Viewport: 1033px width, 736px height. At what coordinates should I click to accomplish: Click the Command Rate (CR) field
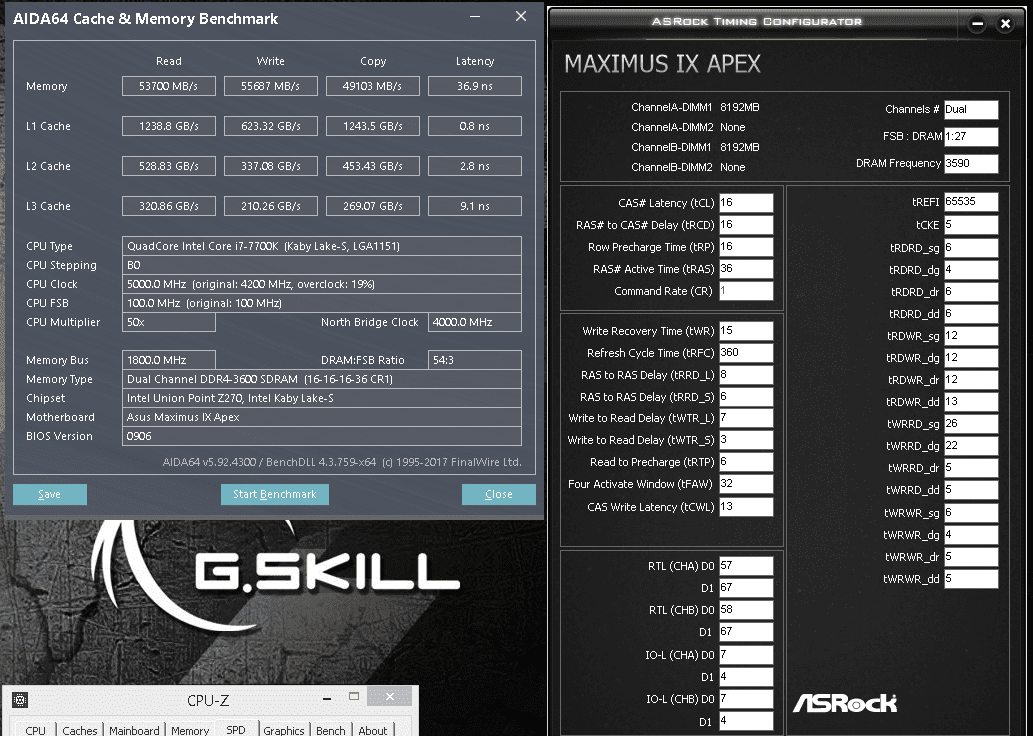(746, 291)
